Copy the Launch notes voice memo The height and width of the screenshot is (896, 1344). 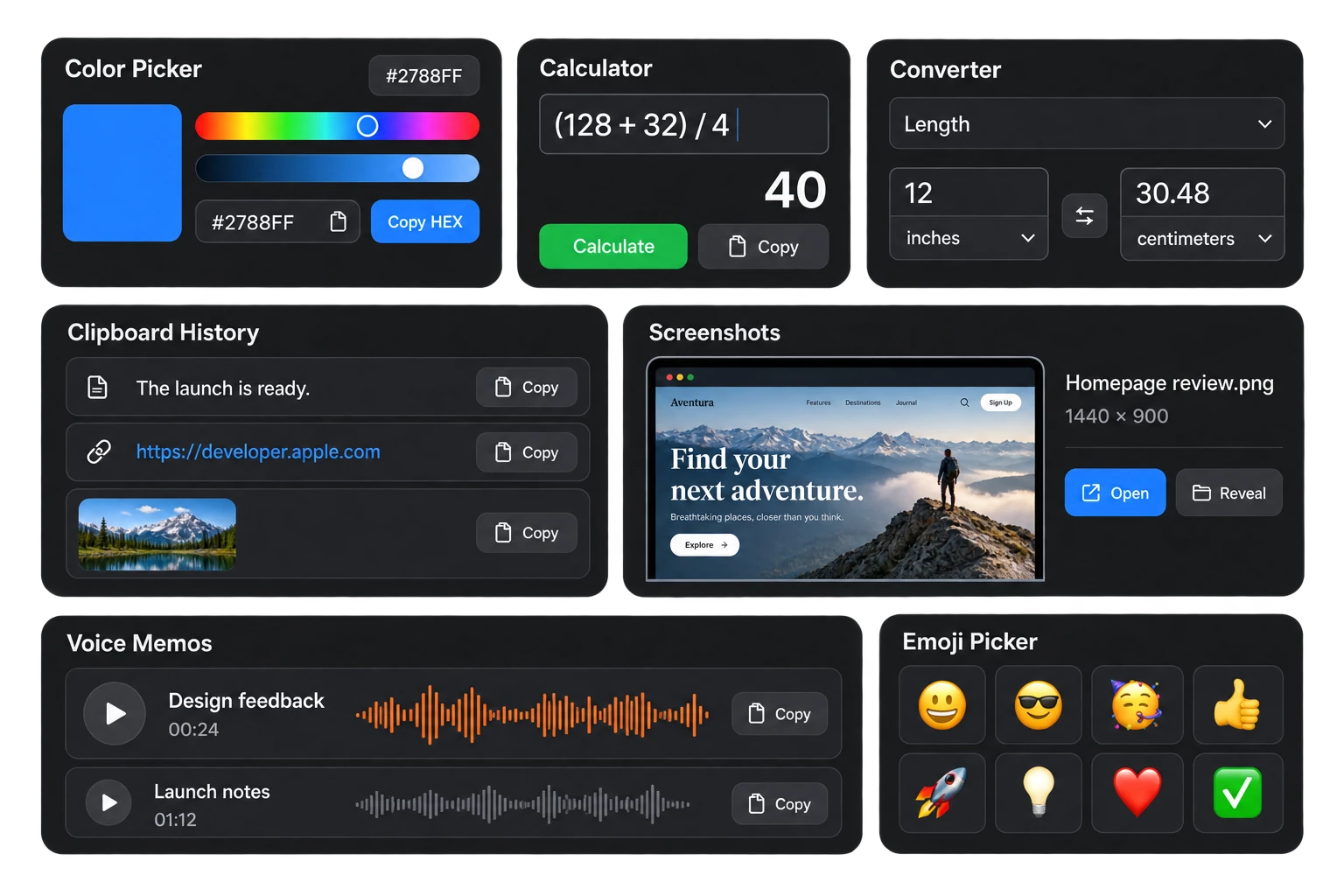coord(780,803)
